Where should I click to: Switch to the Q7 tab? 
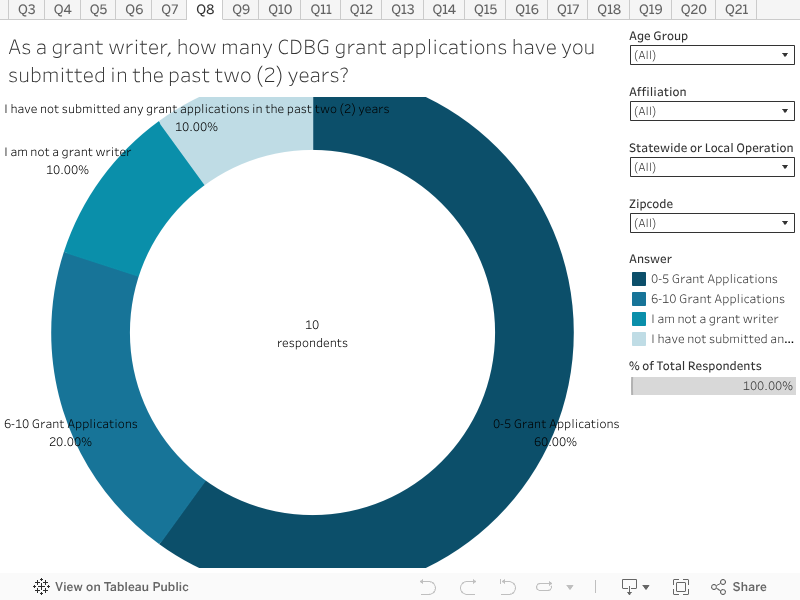click(x=169, y=9)
